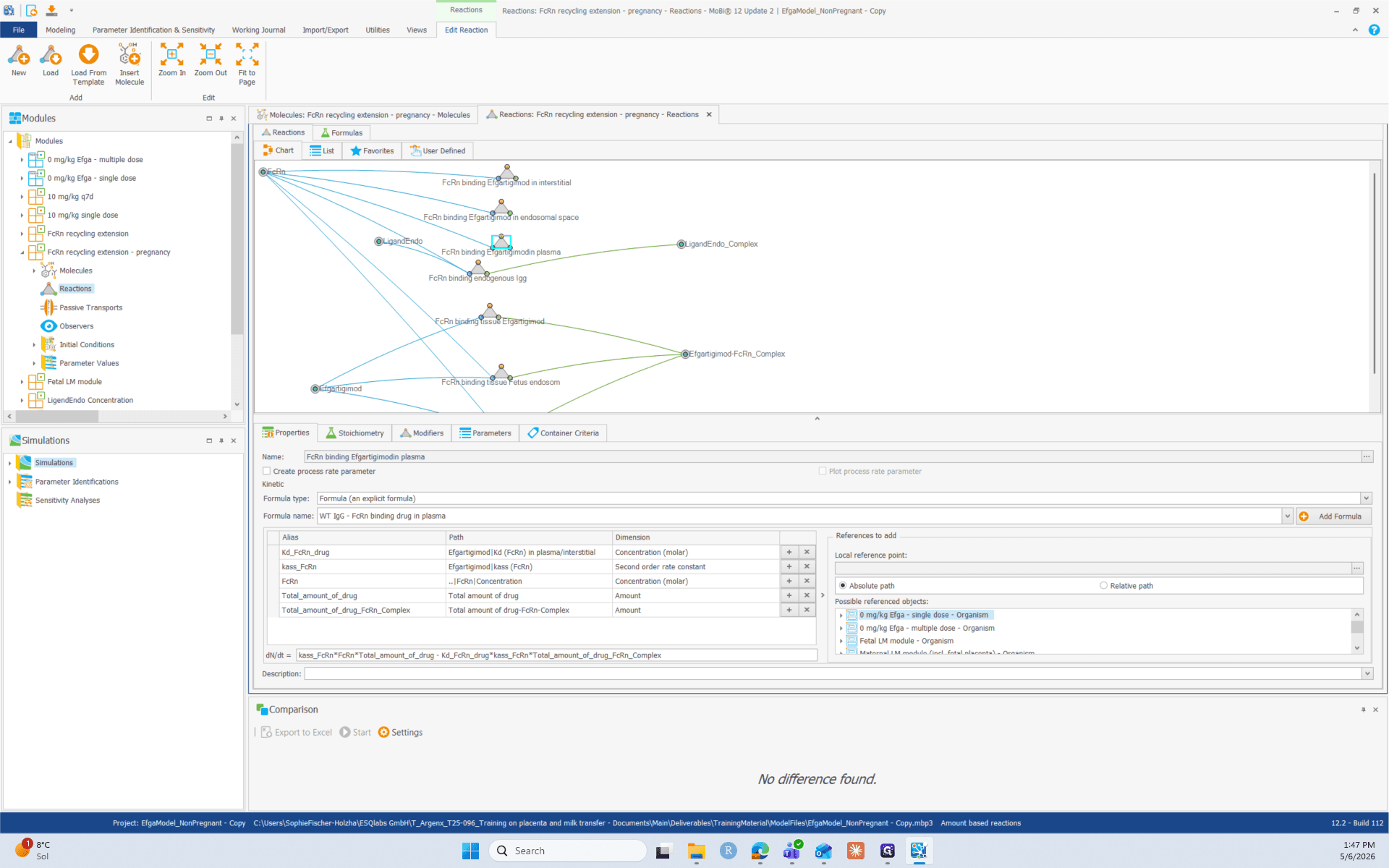The image size is (1389, 868).
Task: Close the Reactions document tab
Action: click(709, 114)
